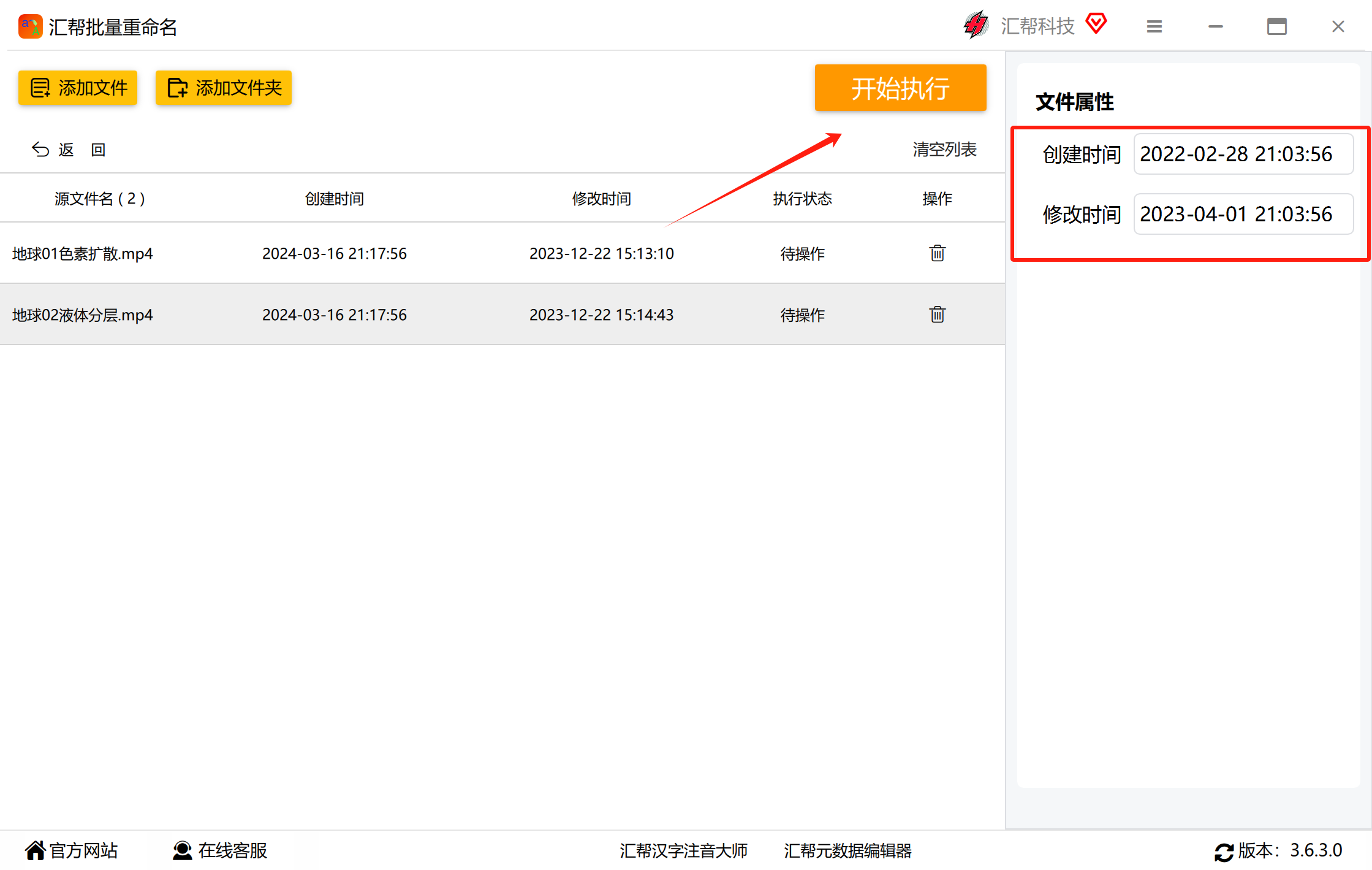
Task: Delete the 地球02液体分层.mp4 row with trash icon
Action: tap(937, 315)
